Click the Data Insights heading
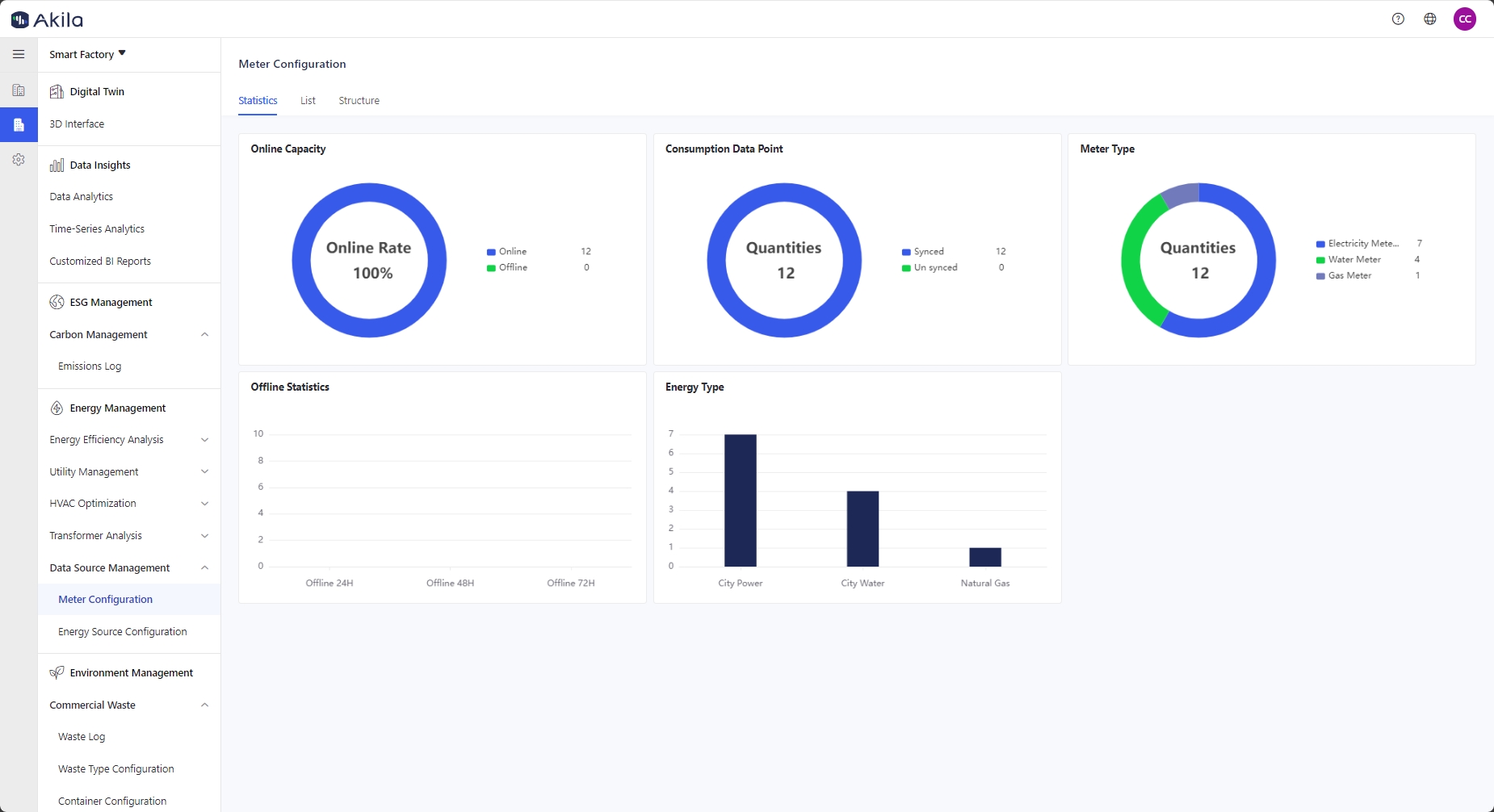The image size is (1494, 812). coord(100,165)
